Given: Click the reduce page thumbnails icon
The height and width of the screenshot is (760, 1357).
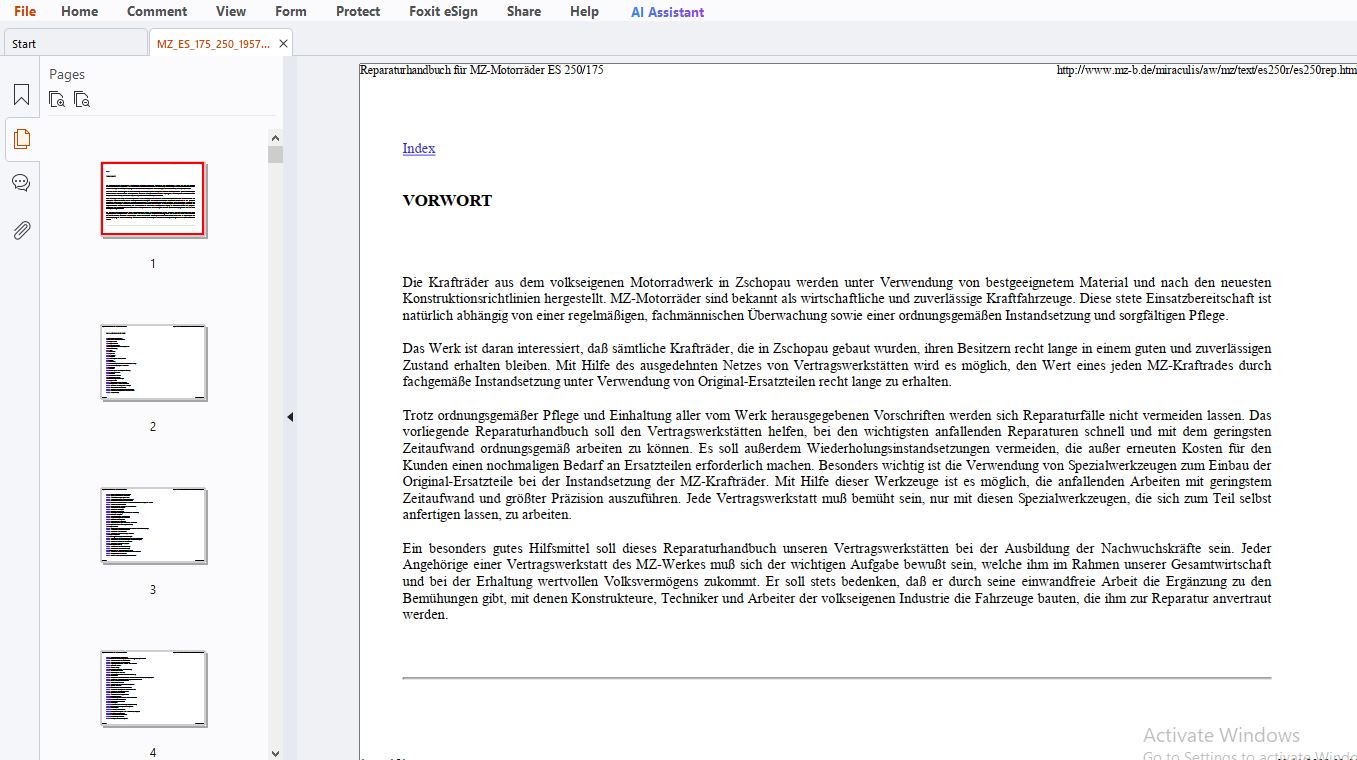Looking at the screenshot, I should tap(82, 100).
